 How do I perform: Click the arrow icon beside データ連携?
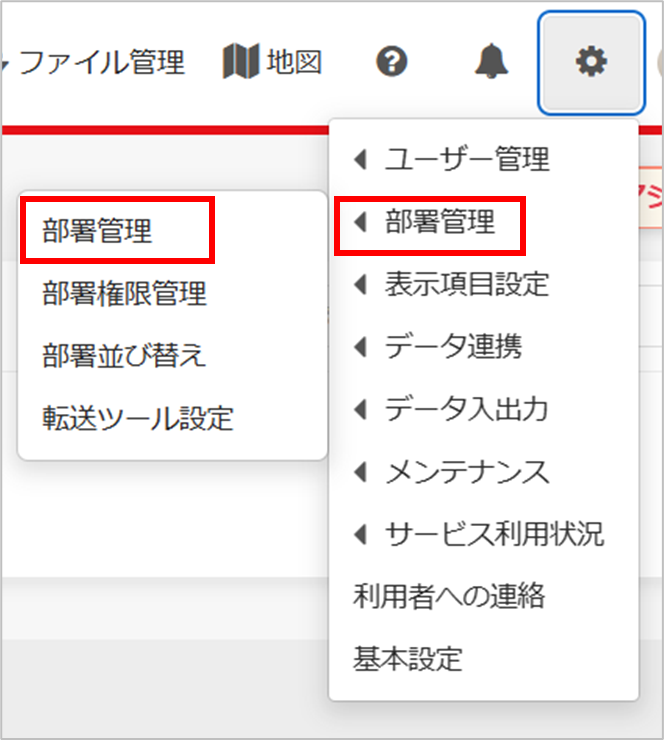361,347
